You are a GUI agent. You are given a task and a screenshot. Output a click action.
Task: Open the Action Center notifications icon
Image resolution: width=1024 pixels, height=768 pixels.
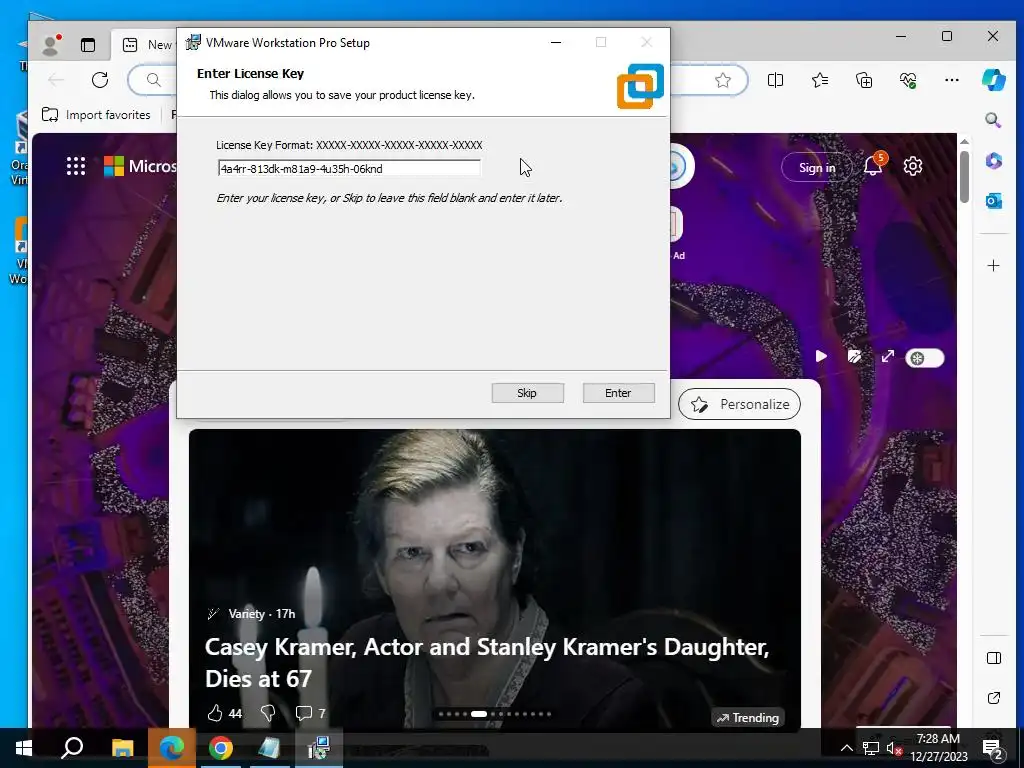tap(993, 748)
